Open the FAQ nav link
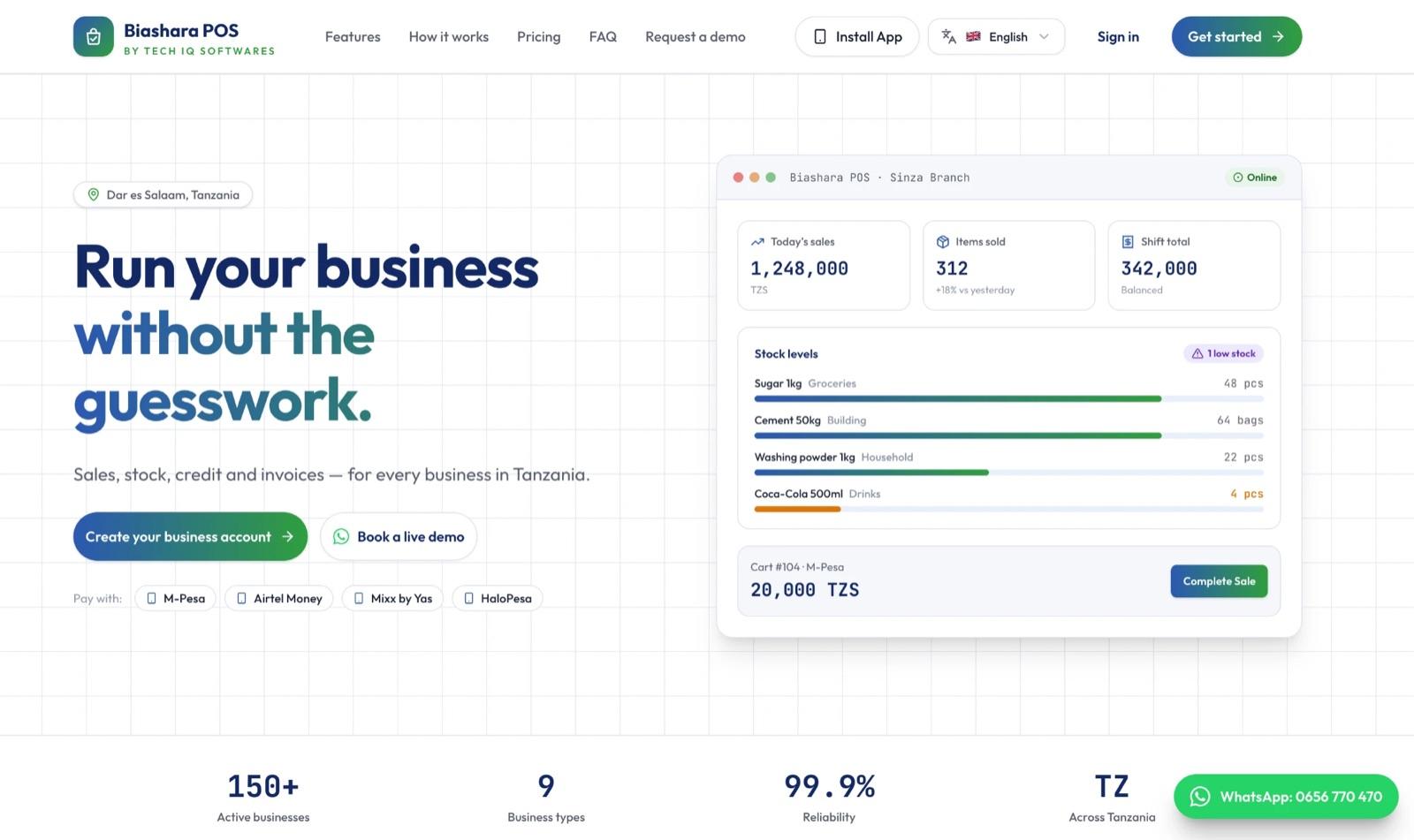The height and width of the screenshot is (840, 1414). (603, 36)
